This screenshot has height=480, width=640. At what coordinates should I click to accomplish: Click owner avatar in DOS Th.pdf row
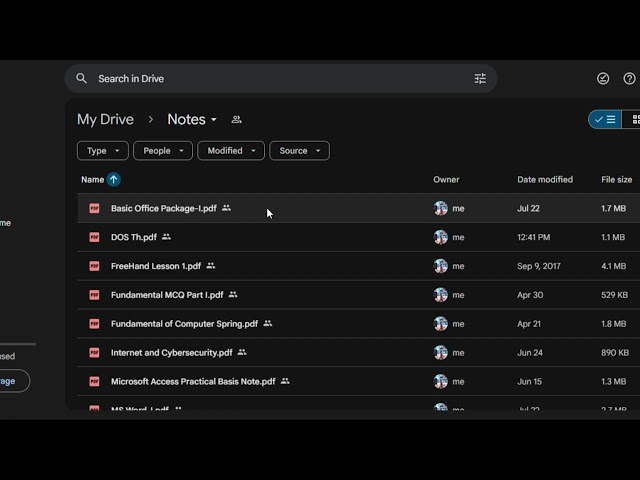[441, 237]
